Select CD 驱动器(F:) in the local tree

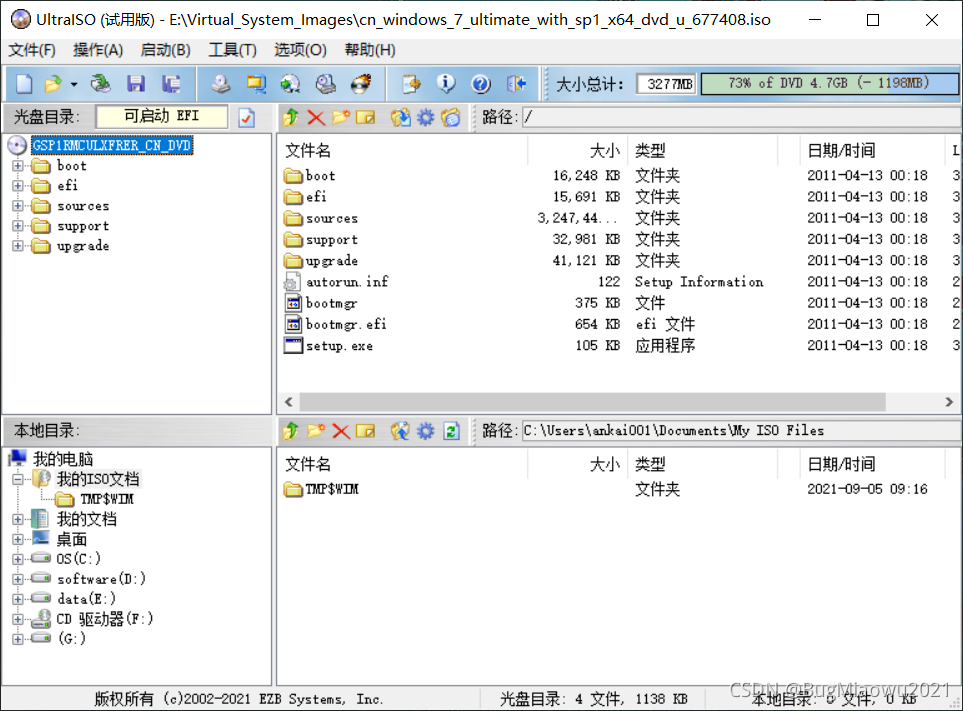click(x=104, y=619)
